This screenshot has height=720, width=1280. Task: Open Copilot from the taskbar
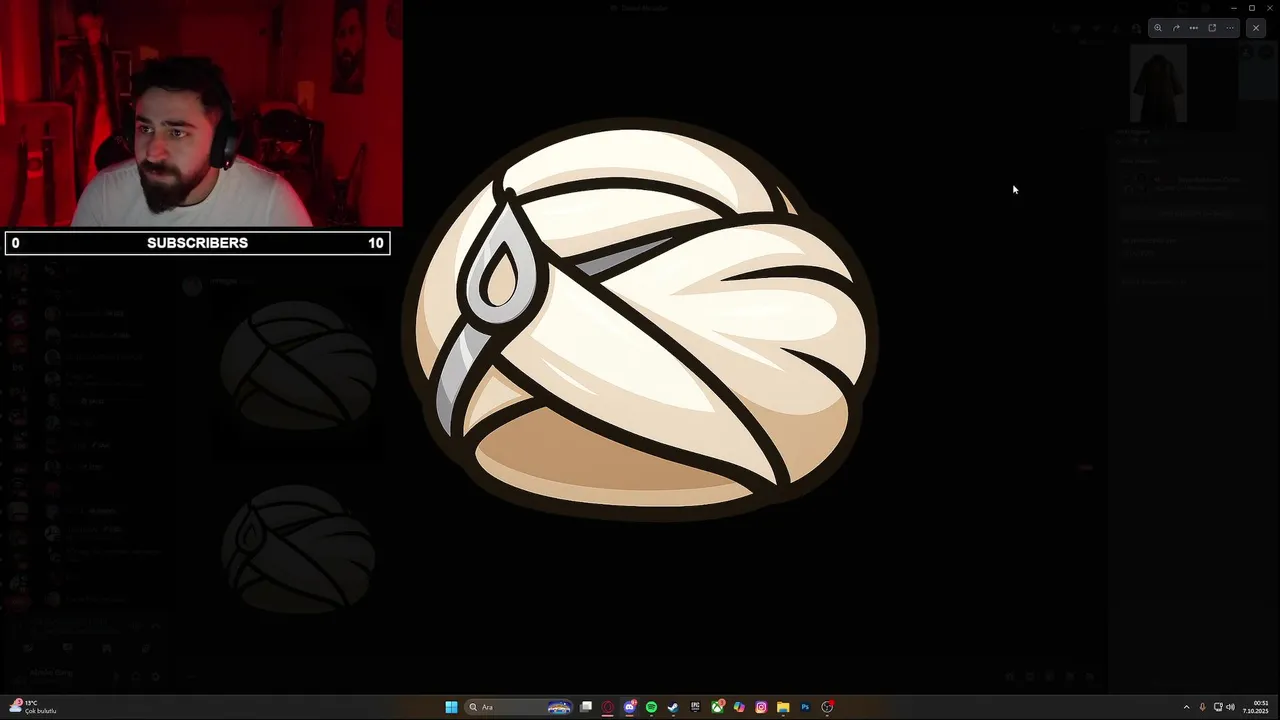point(739,707)
